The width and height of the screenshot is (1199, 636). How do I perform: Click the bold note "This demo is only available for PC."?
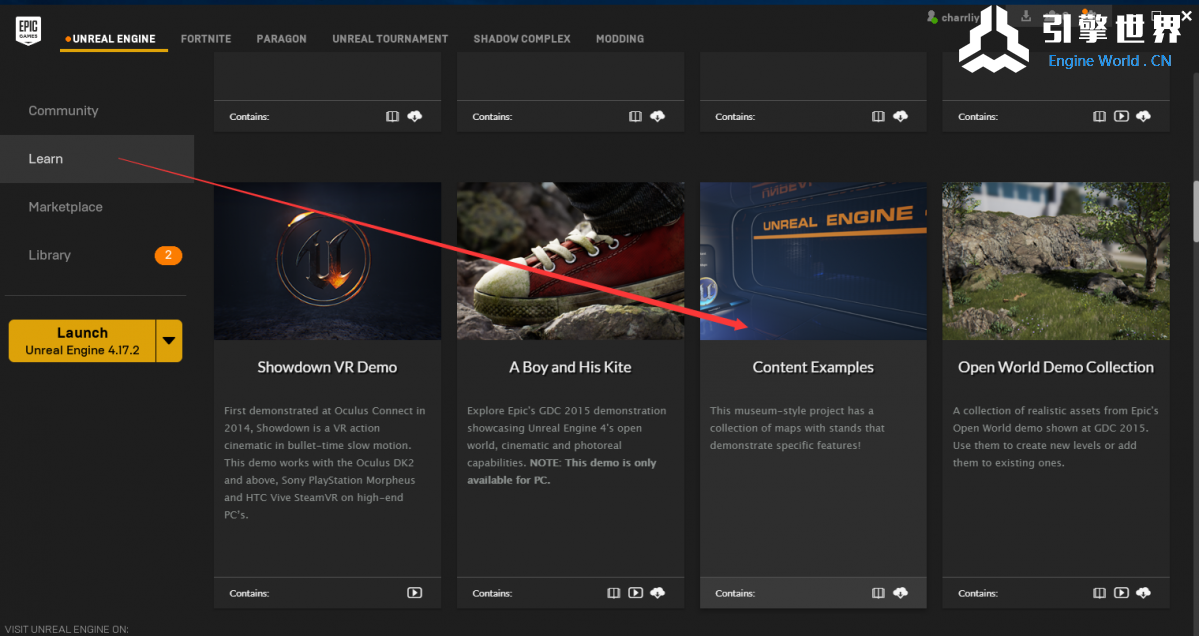563,472
